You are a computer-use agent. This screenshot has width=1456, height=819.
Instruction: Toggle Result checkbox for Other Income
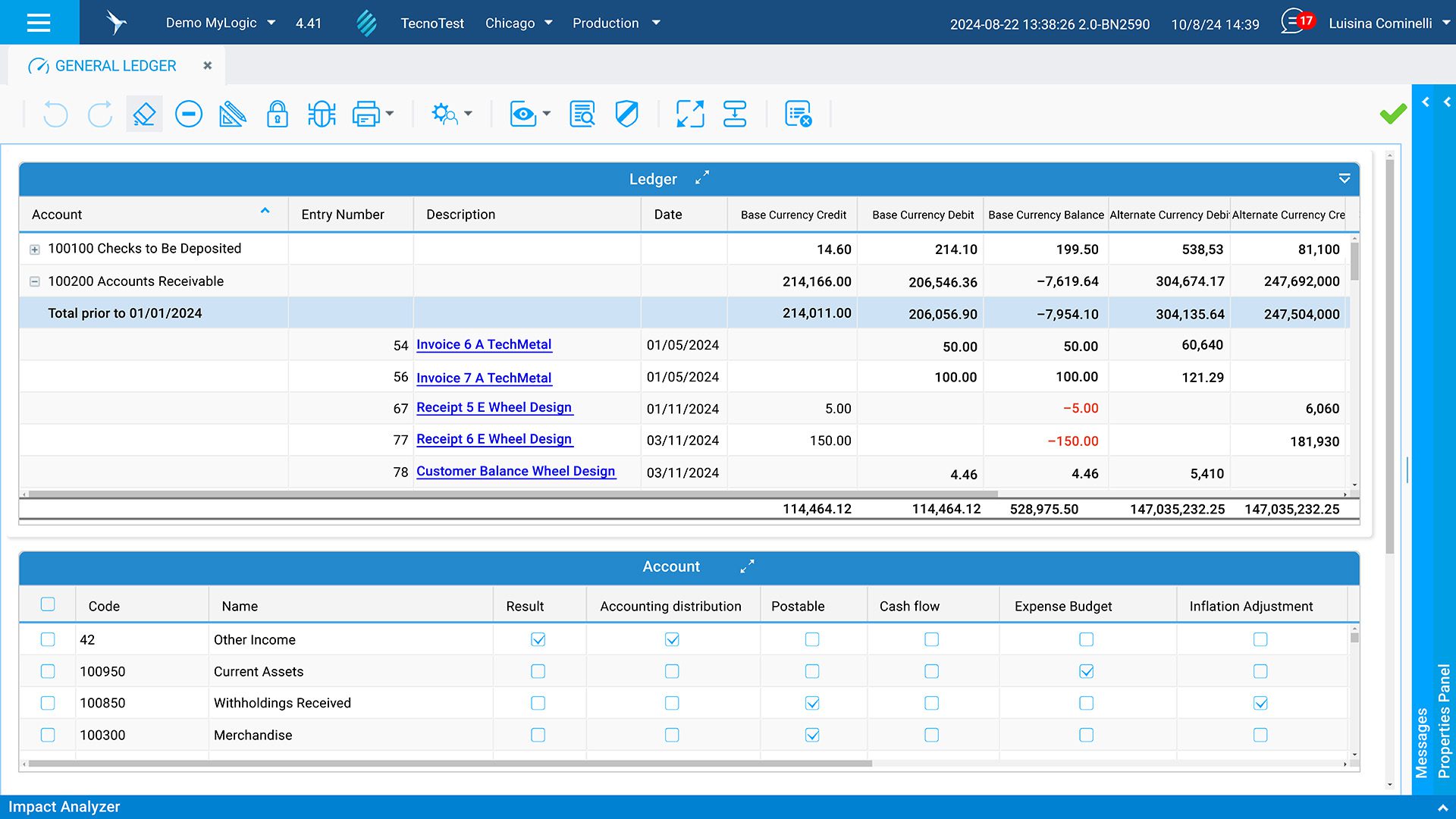538,639
